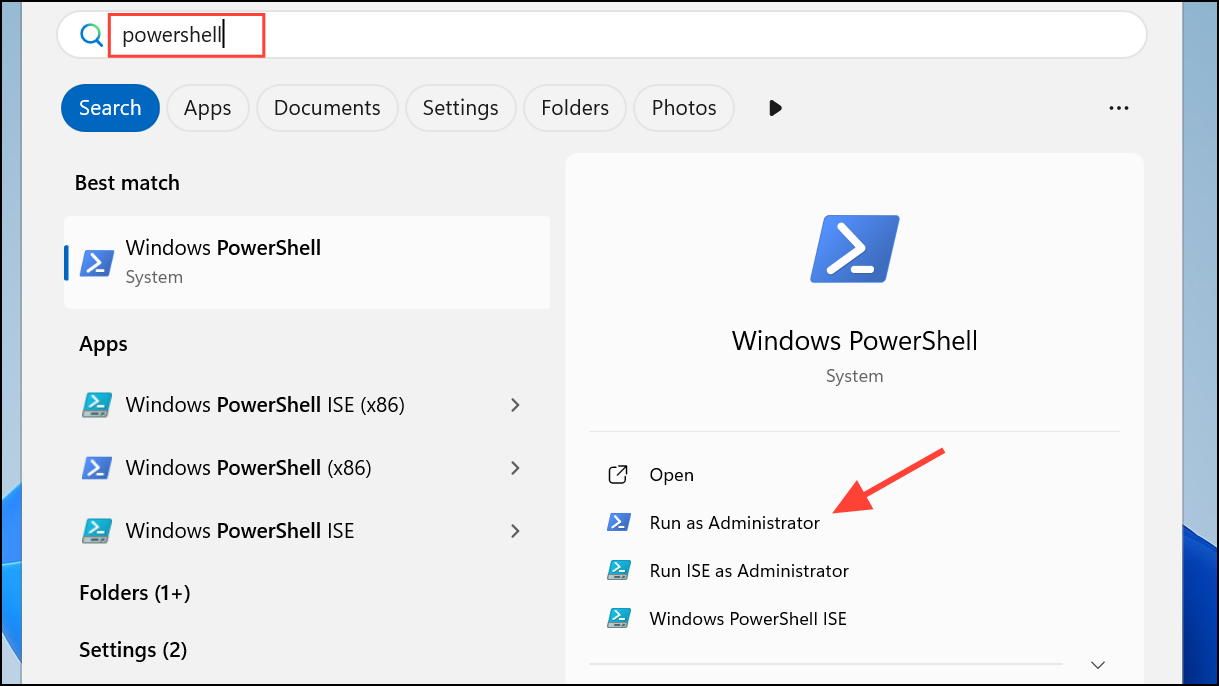This screenshot has height=686, width=1219.
Task: Click the Open action icon beside Open
Action: tap(618, 474)
